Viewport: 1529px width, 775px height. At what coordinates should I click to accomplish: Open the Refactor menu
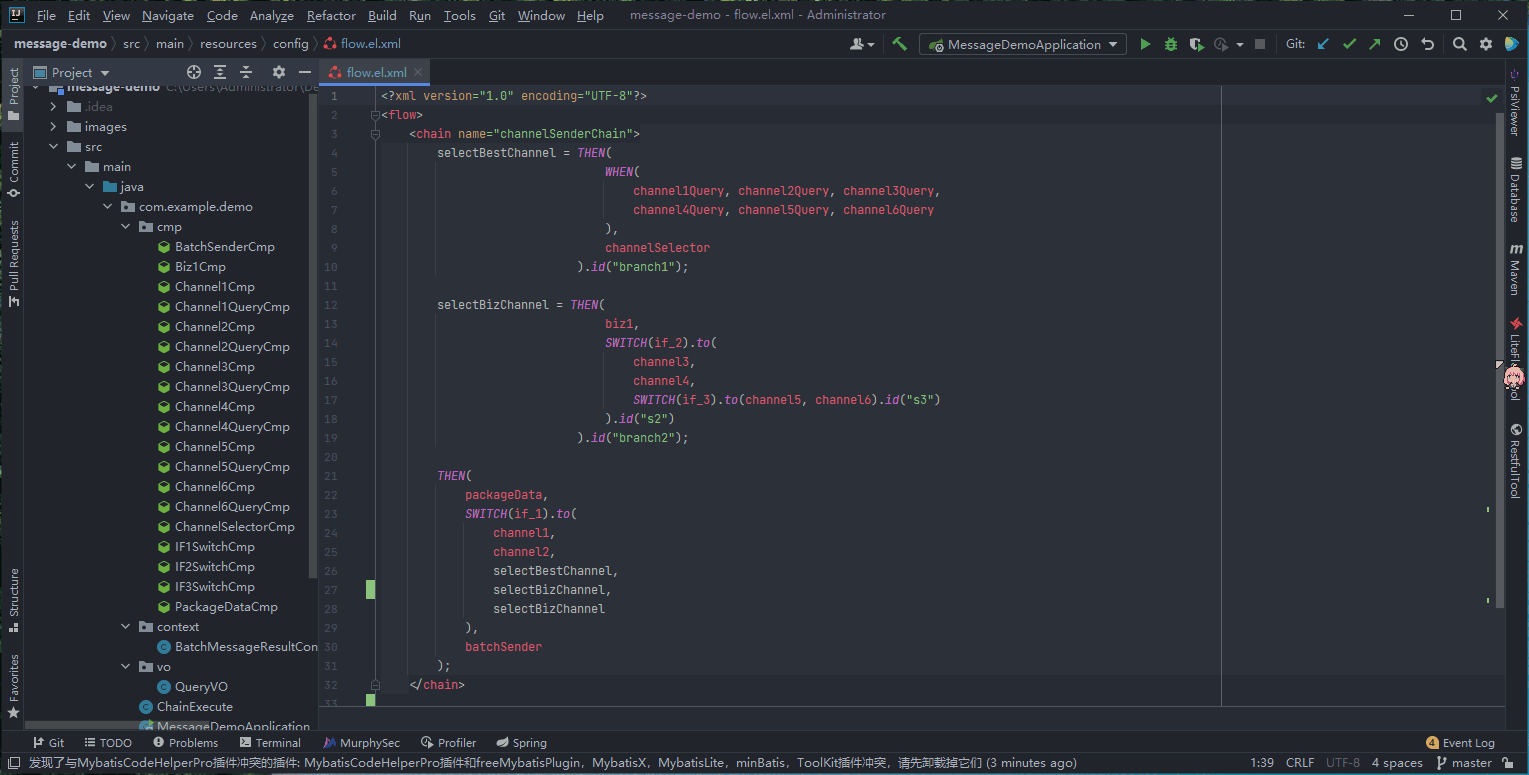[x=331, y=15]
